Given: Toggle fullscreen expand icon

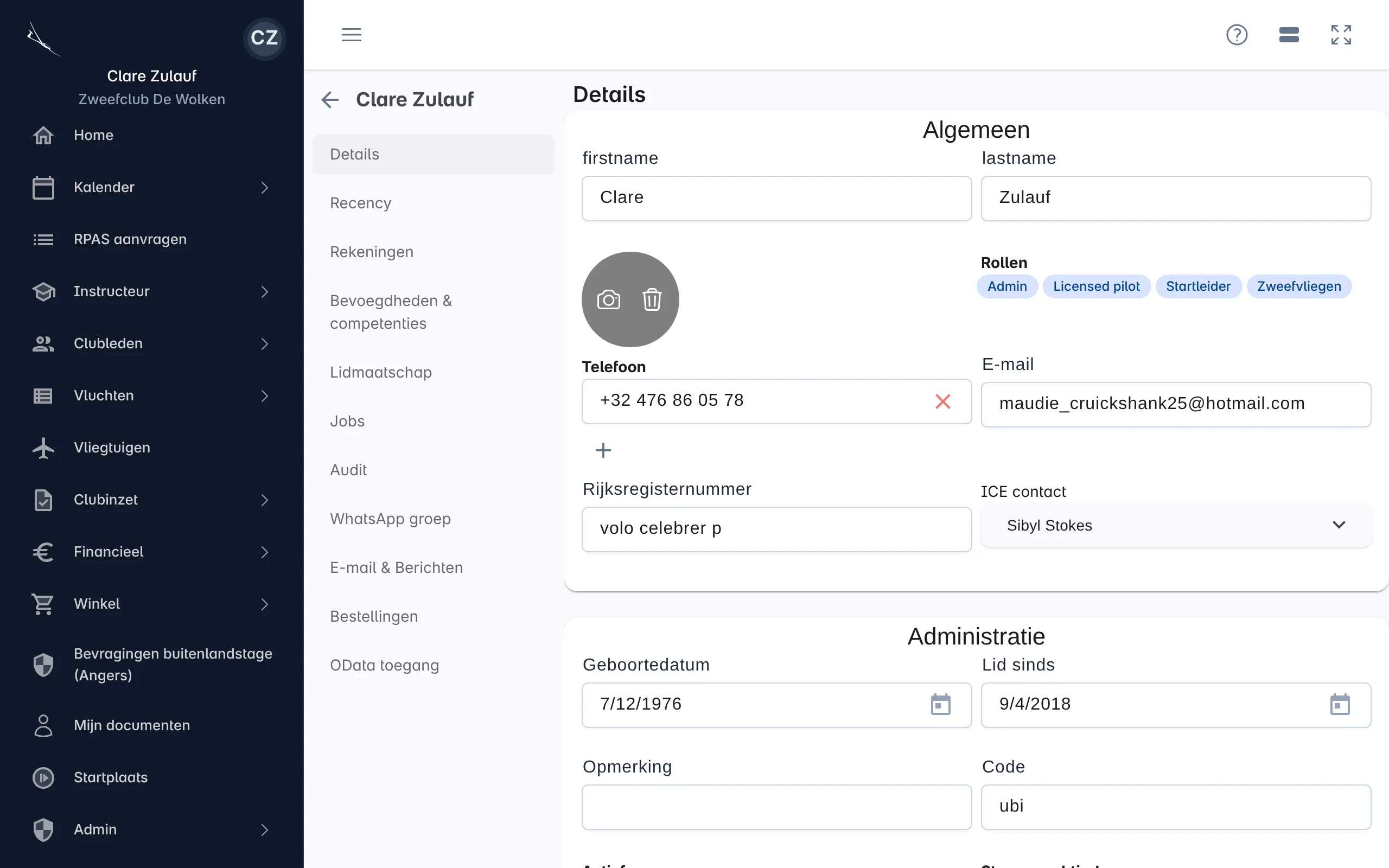Looking at the screenshot, I should [1341, 35].
